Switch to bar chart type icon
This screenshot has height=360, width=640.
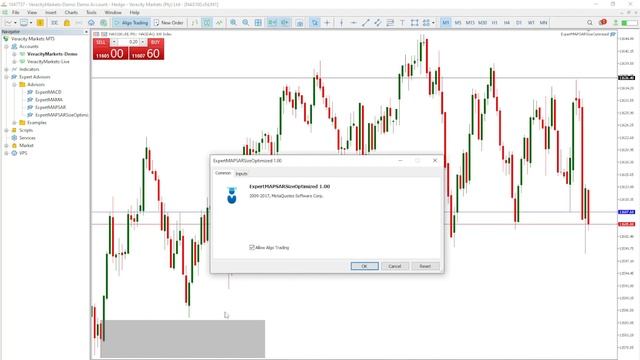click(x=195, y=23)
